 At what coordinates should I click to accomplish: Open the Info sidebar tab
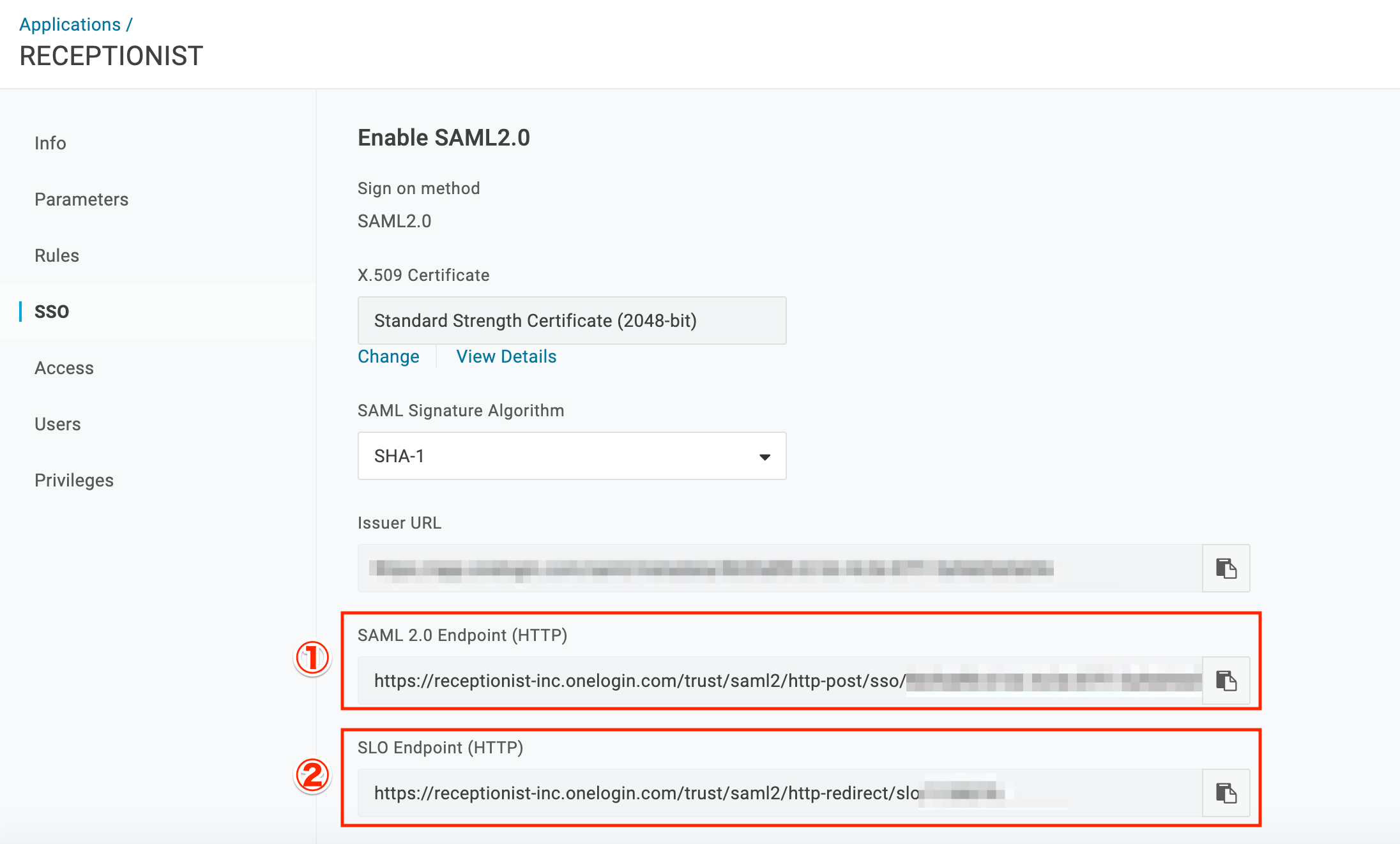[x=50, y=143]
